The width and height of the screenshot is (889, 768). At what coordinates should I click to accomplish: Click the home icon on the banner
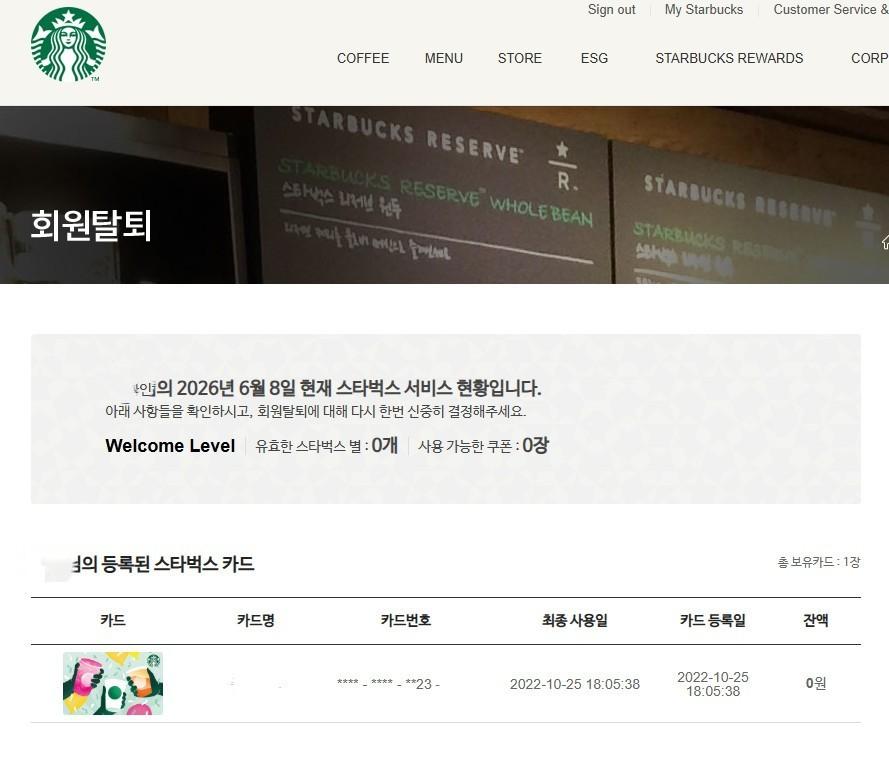[x=885, y=242]
